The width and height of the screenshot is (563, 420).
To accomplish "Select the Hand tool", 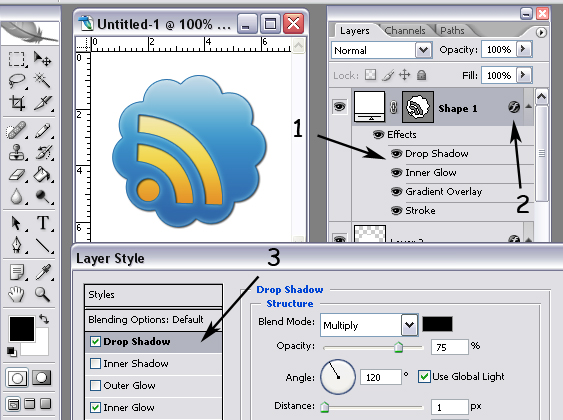I will 17,294.
